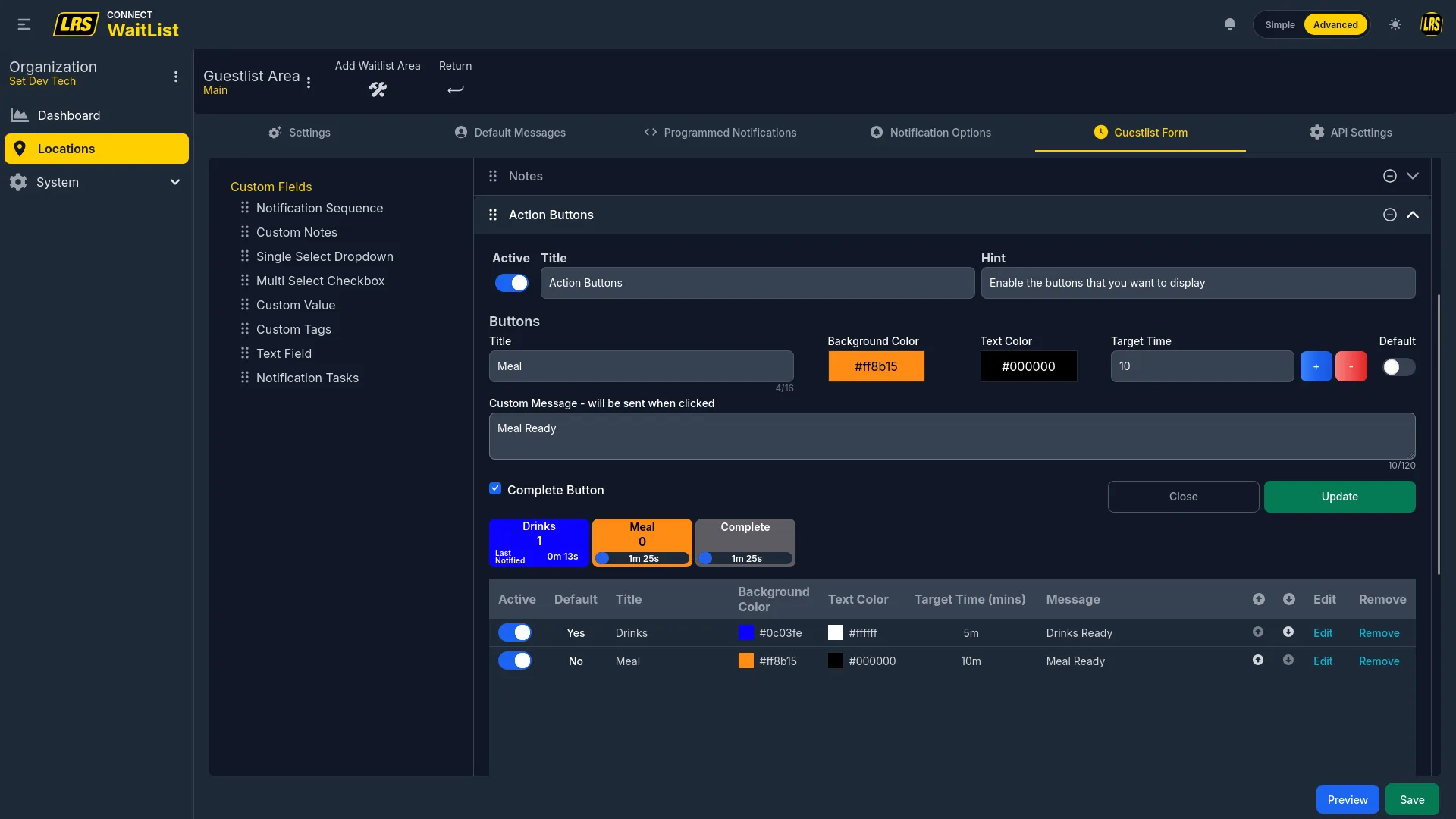Open Locations in the sidebar
Viewport: 1456px width, 819px height.
96,149
